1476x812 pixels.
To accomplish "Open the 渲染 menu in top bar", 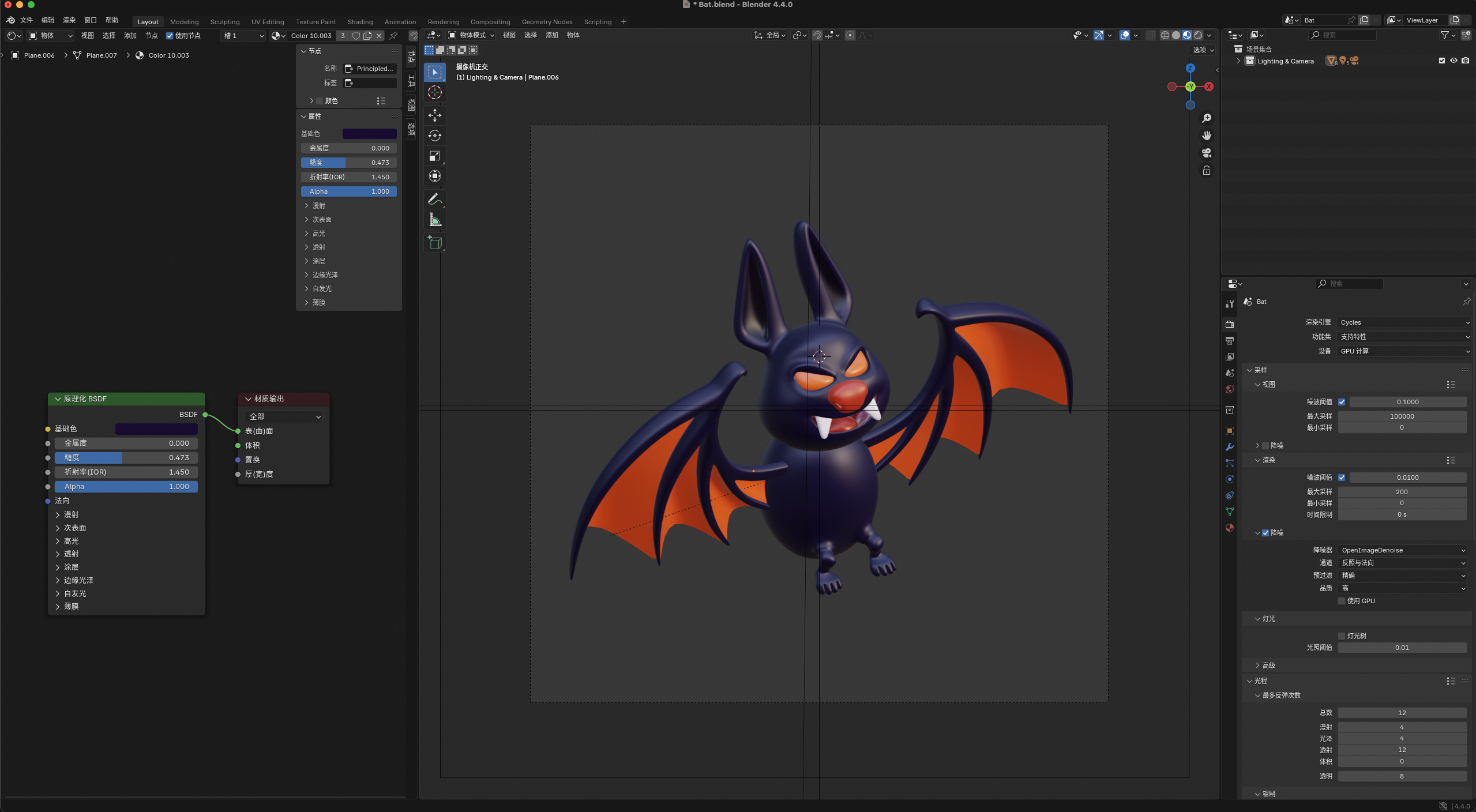I will click(x=69, y=20).
